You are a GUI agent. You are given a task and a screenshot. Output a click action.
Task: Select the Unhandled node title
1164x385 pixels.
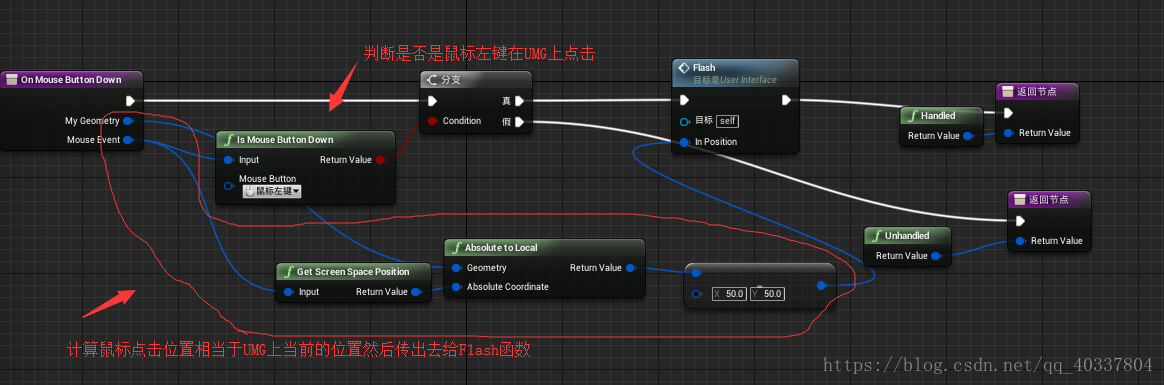[x=907, y=235]
